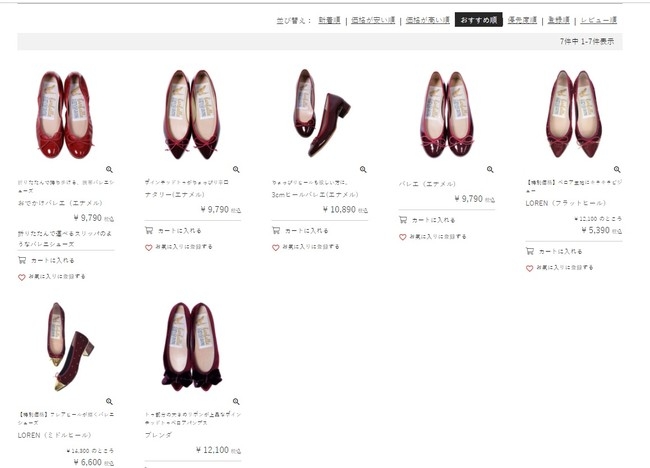Open LOREN (ミドルヒール) product thumbnail
The width and height of the screenshot is (650, 468).
coord(68,345)
